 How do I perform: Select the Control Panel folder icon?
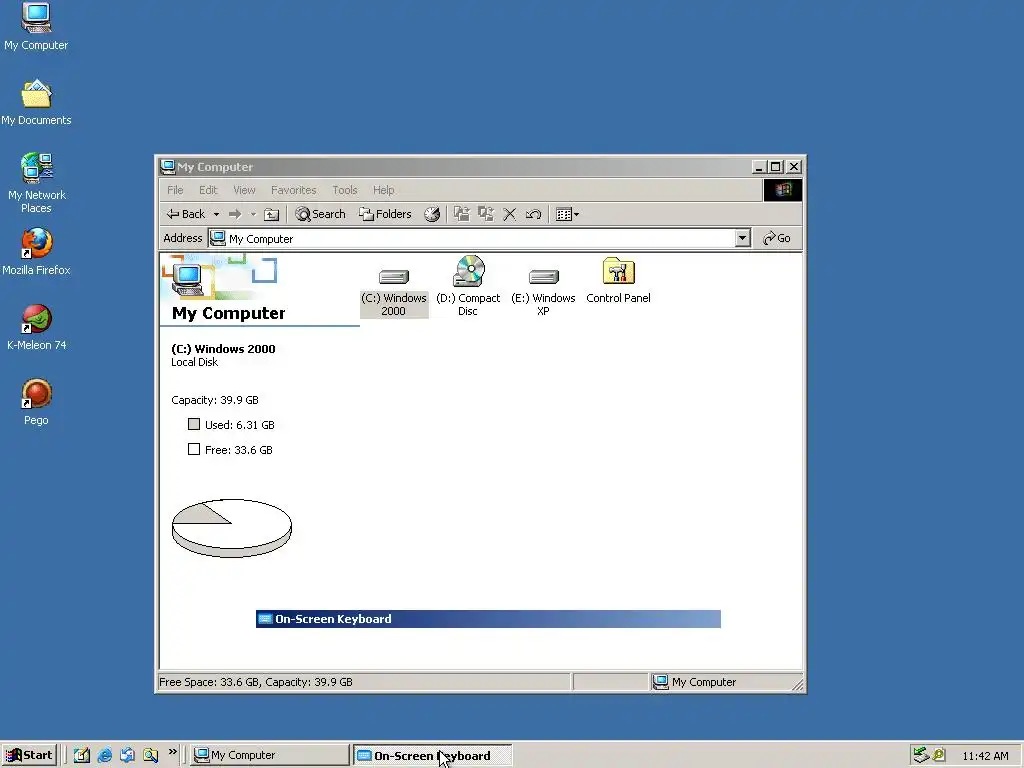tap(618, 281)
